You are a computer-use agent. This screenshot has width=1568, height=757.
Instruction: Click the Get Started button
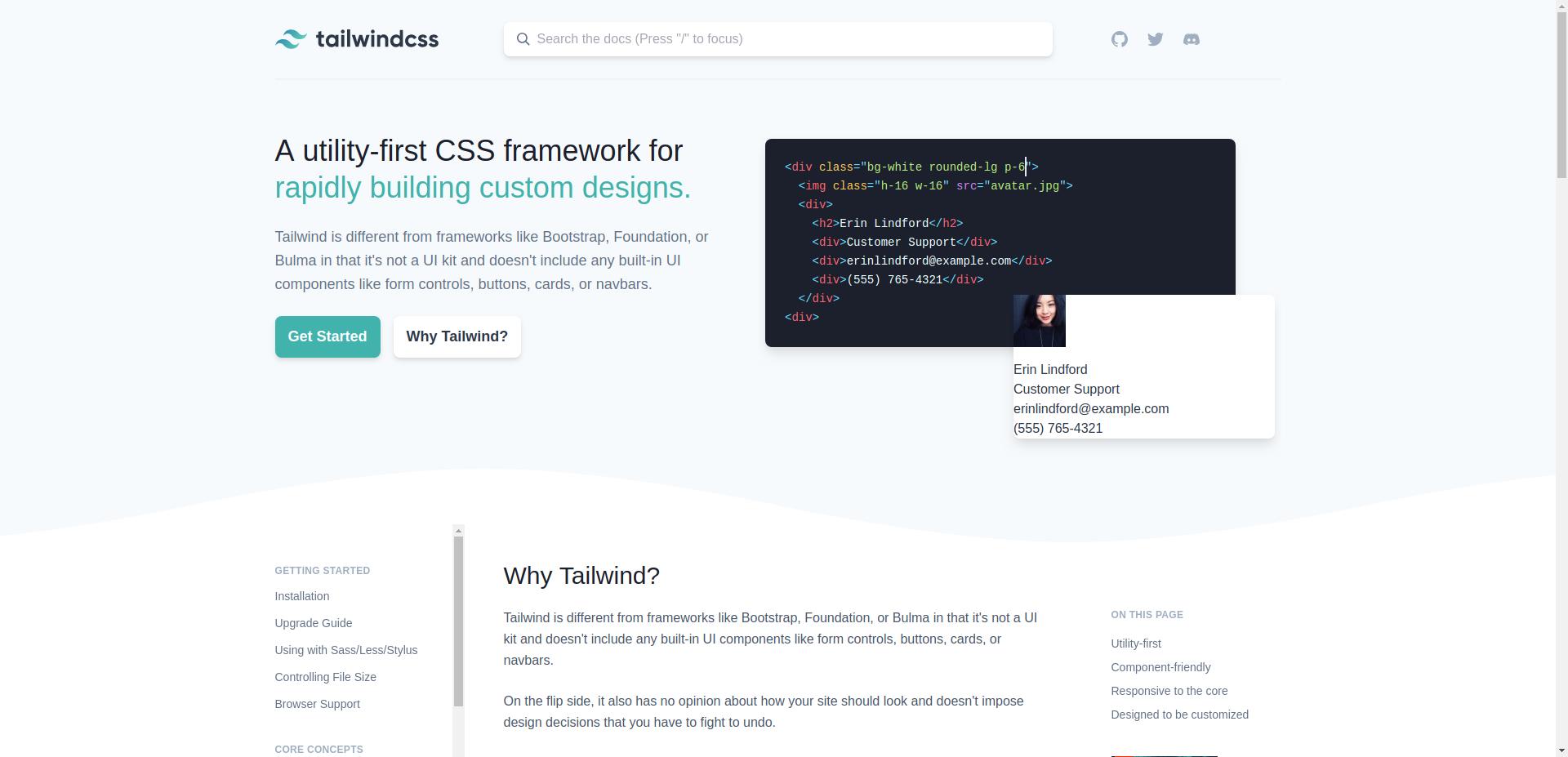(327, 336)
